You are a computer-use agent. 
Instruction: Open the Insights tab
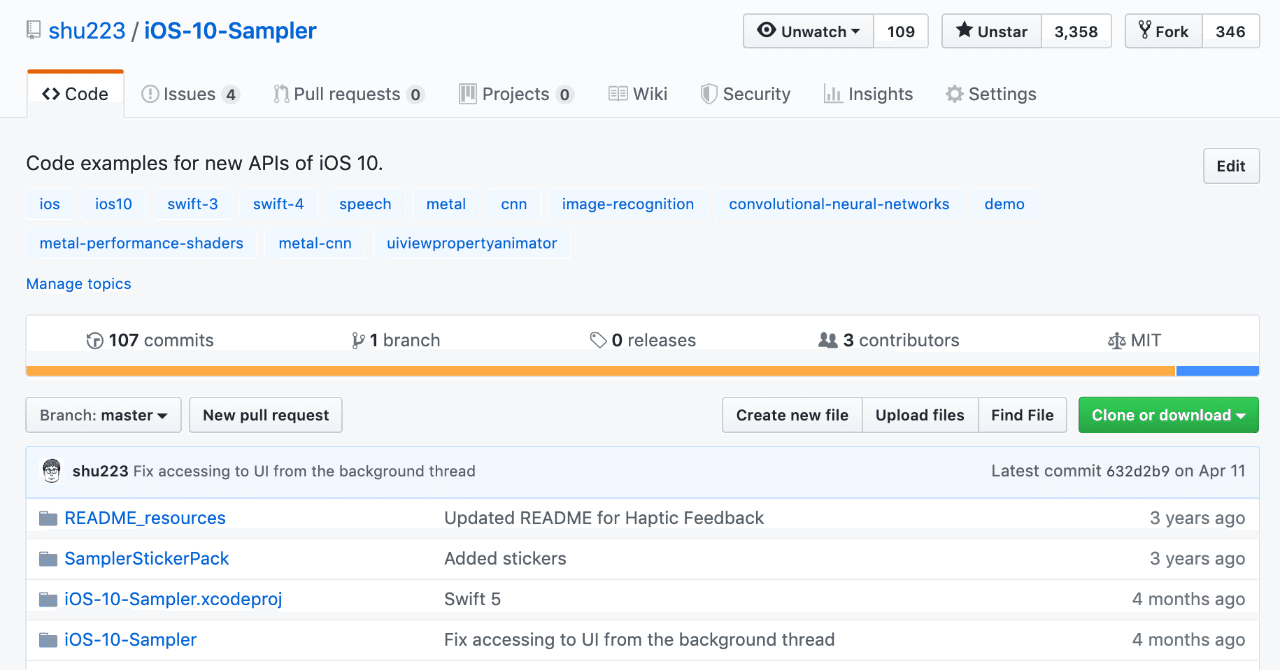click(x=868, y=94)
